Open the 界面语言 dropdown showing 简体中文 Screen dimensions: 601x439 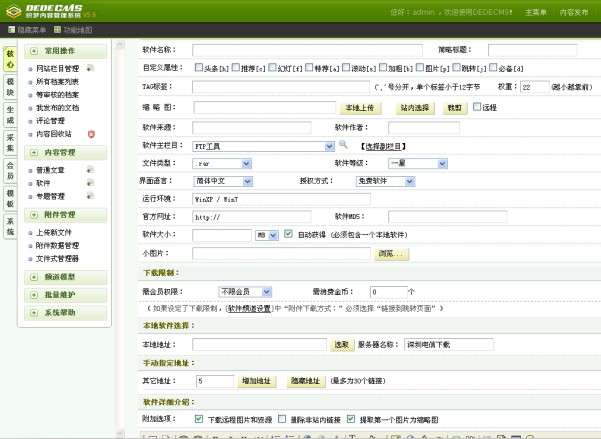[223, 181]
